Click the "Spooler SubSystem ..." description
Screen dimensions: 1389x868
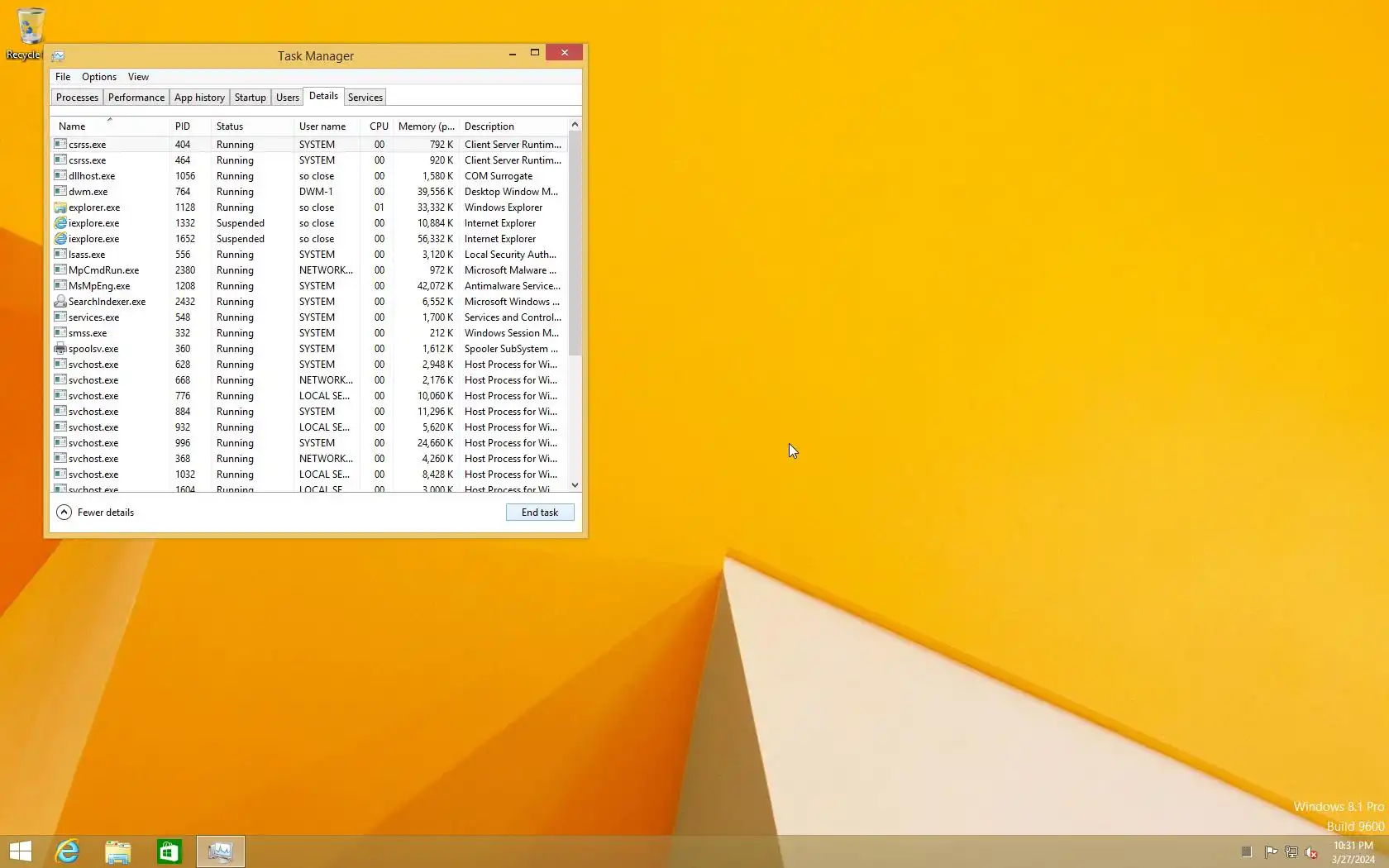click(511, 349)
